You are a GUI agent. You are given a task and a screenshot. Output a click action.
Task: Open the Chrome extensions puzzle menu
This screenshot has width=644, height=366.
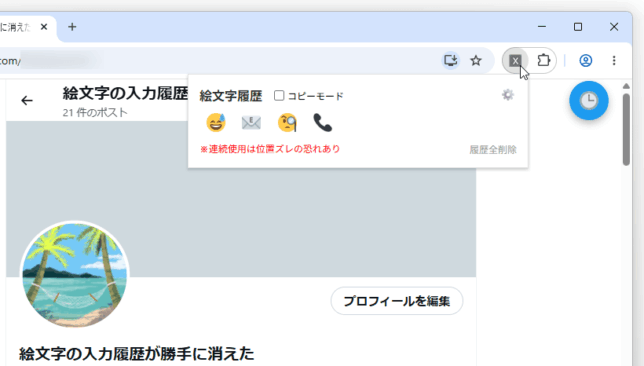[x=543, y=60]
